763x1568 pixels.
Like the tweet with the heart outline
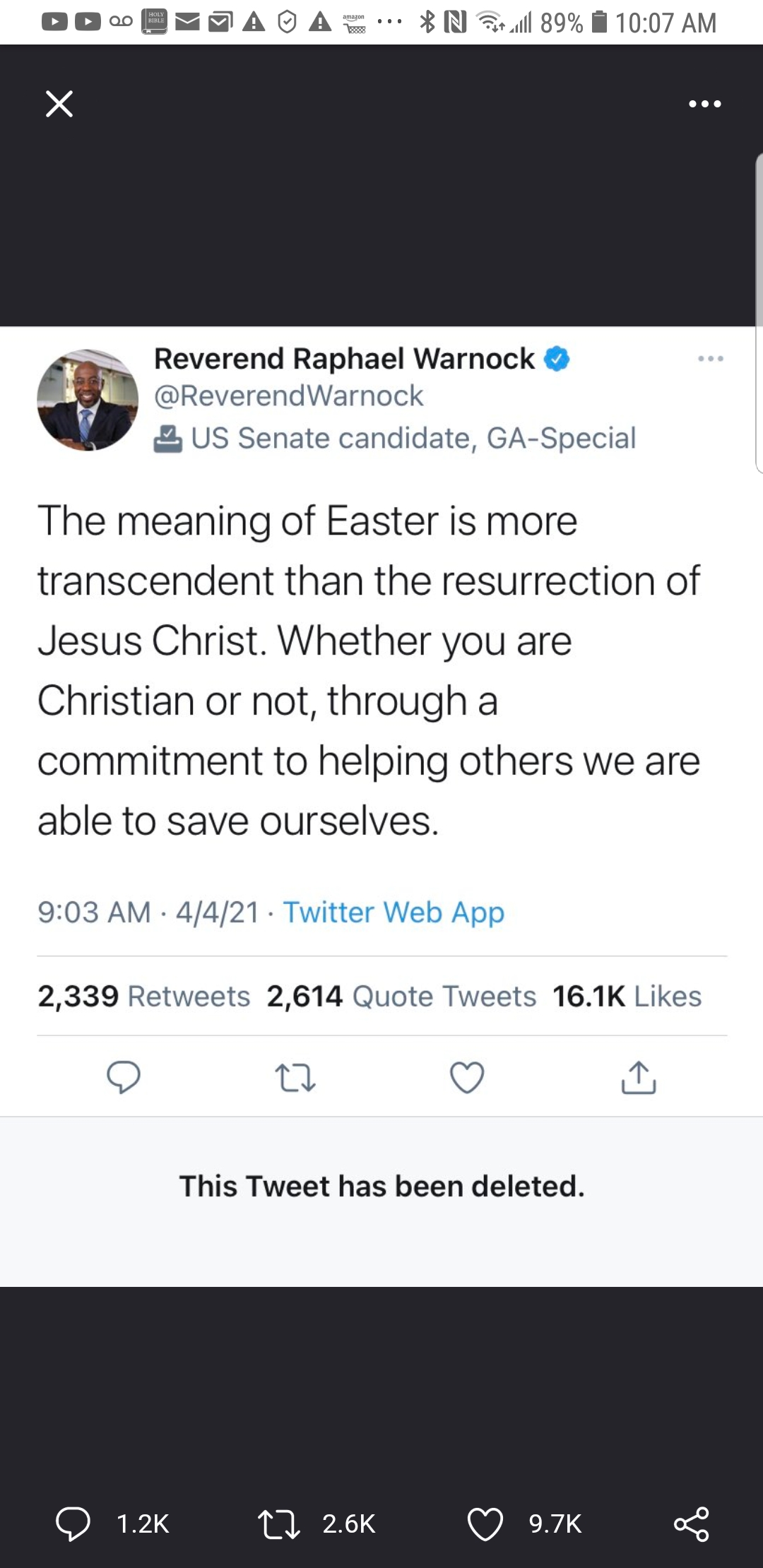(467, 1078)
